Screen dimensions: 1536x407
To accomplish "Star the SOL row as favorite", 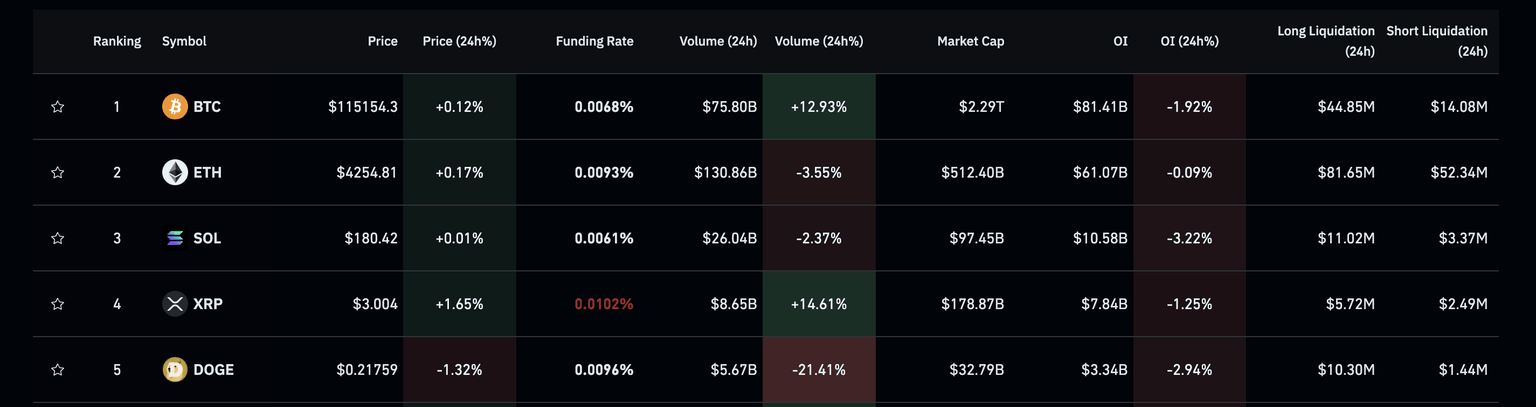I will pos(58,238).
